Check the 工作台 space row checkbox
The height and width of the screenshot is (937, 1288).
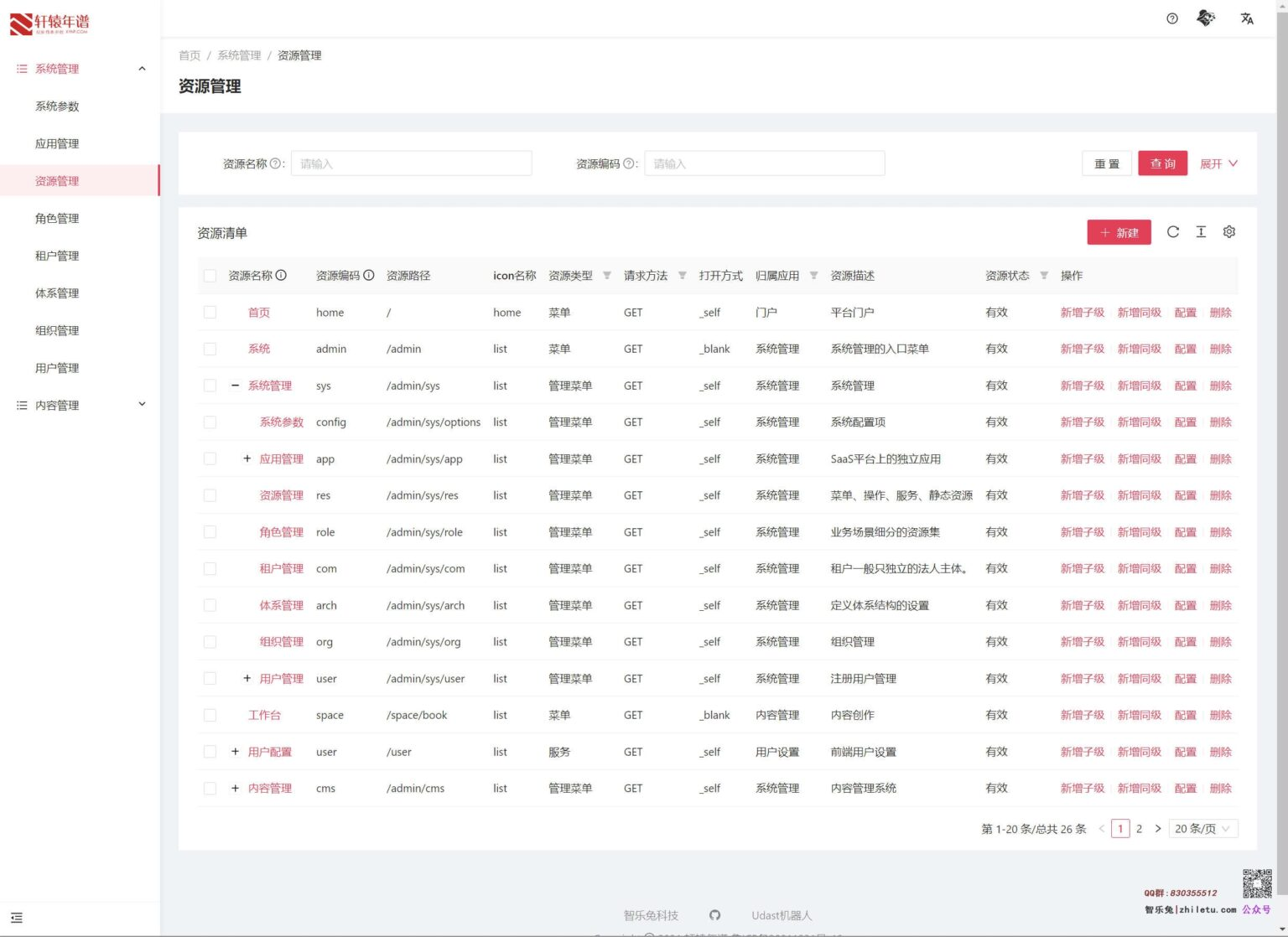tap(210, 715)
